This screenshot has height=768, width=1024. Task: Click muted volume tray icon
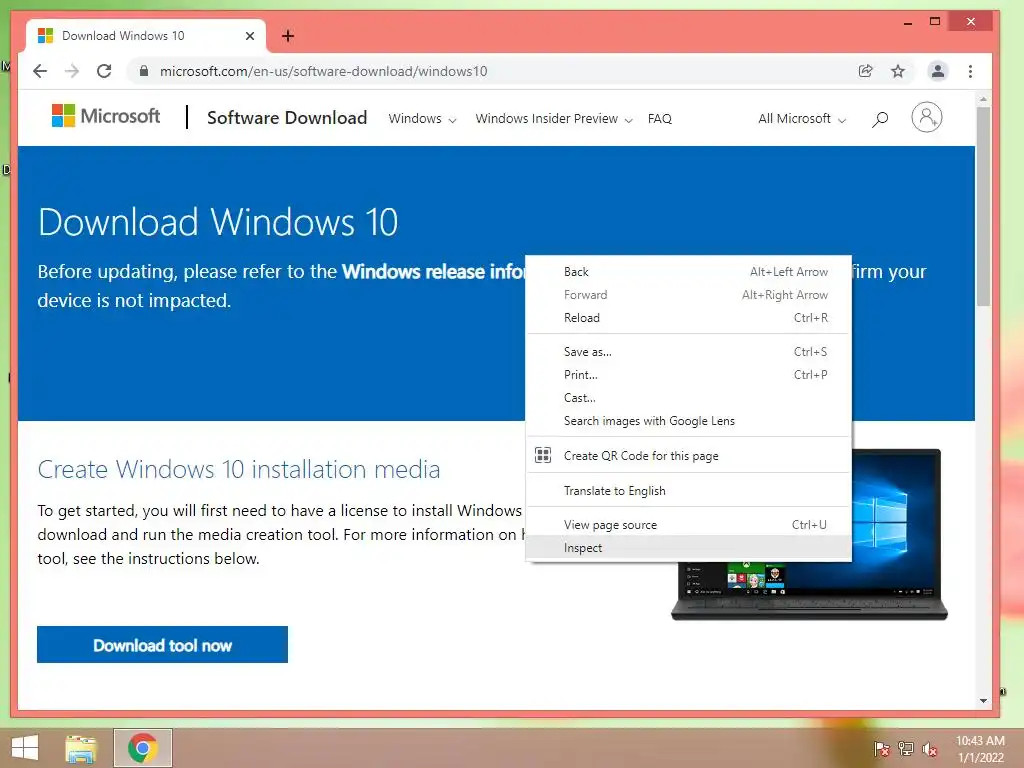click(930, 749)
